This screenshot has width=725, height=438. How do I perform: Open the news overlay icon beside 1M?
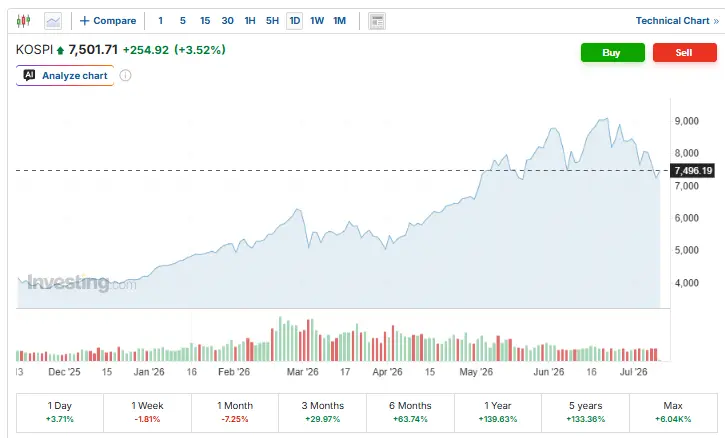click(377, 21)
